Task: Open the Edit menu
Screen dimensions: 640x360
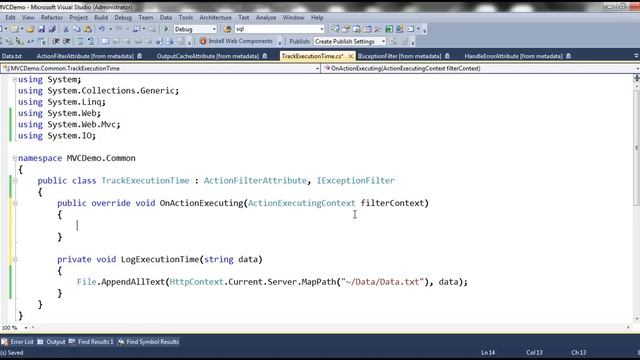Action: pyautogui.click(x=10, y=18)
